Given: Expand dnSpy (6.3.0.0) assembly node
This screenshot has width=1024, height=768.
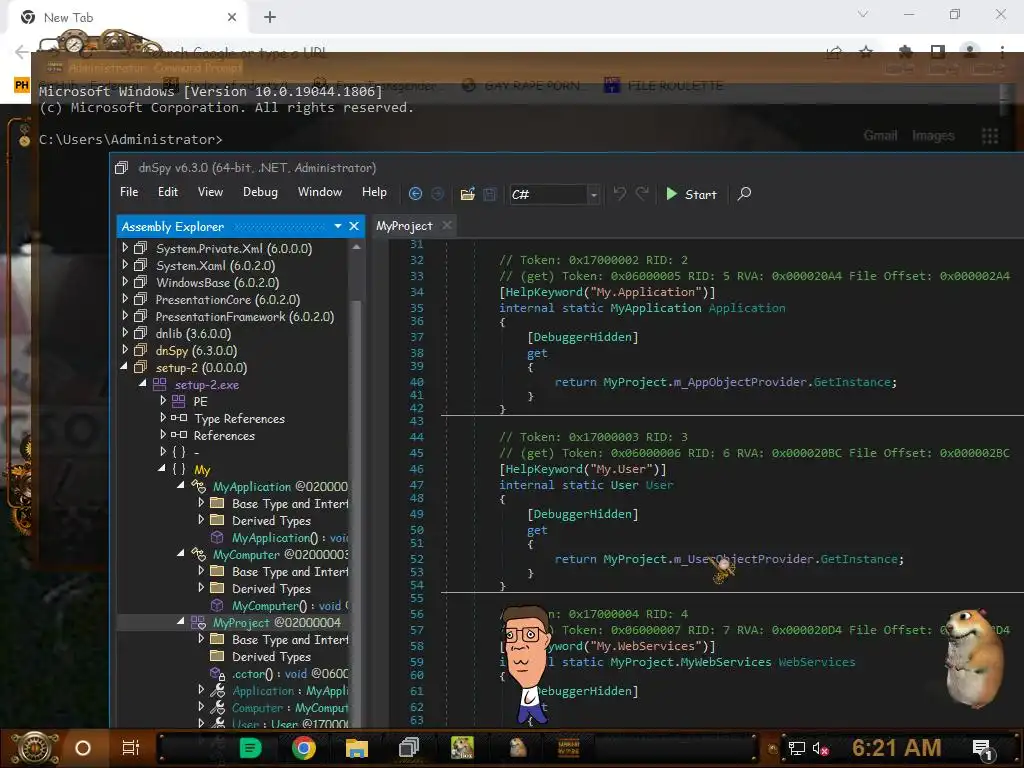Looking at the screenshot, I should click(125, 349).
